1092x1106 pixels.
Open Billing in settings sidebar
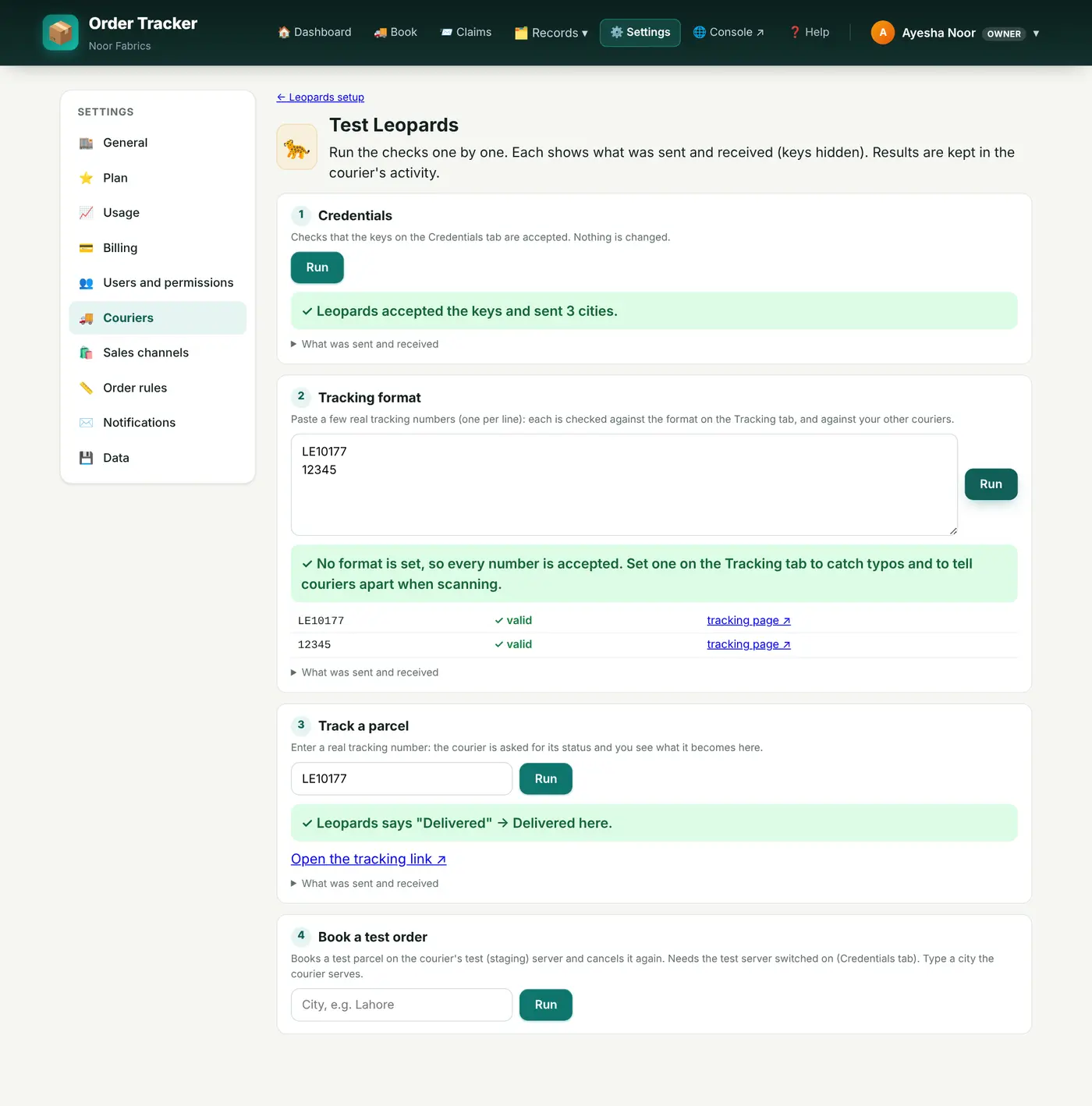tap(158, 248)
